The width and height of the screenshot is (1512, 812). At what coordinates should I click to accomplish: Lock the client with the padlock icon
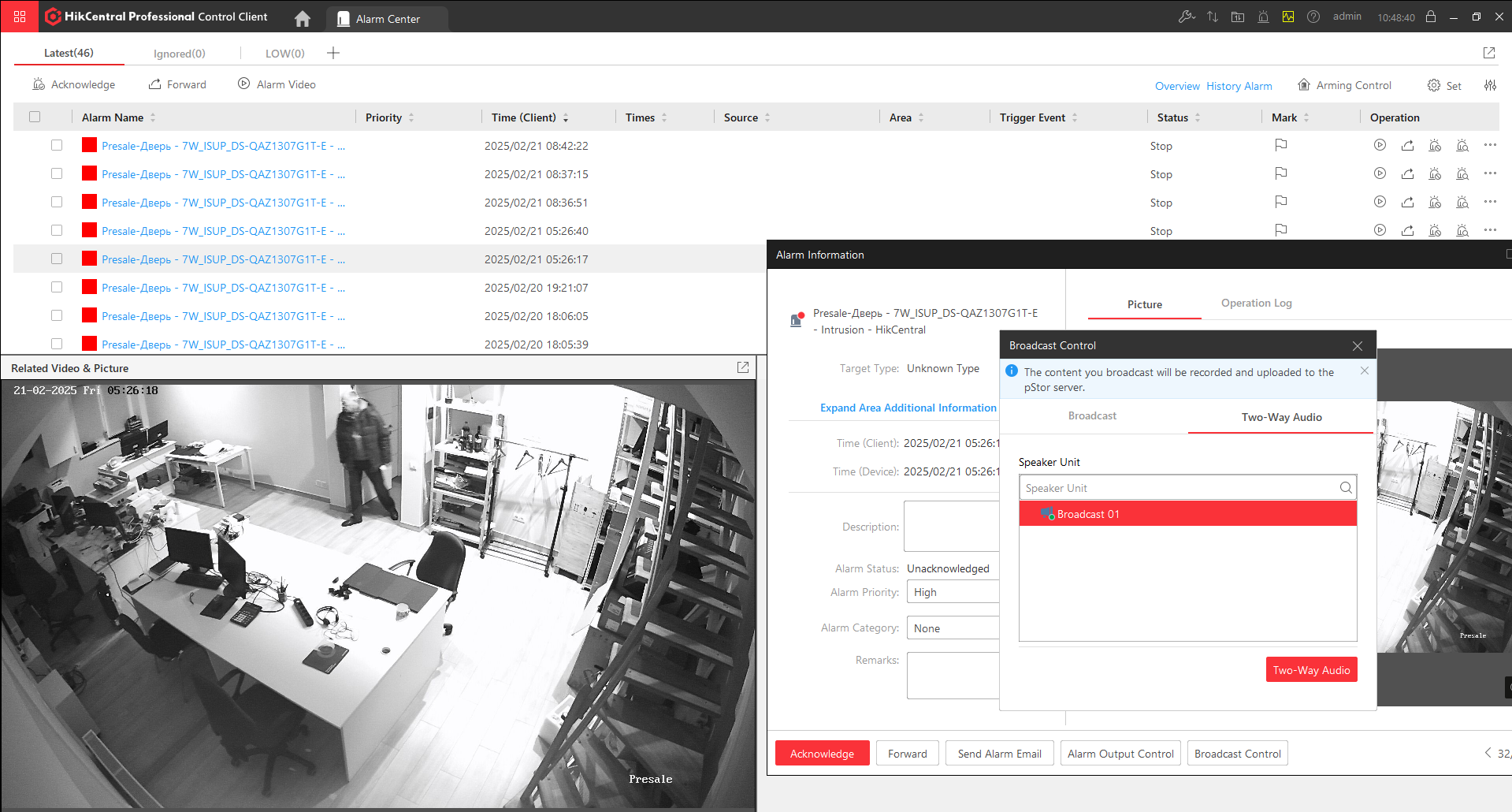coord(1431,17)
